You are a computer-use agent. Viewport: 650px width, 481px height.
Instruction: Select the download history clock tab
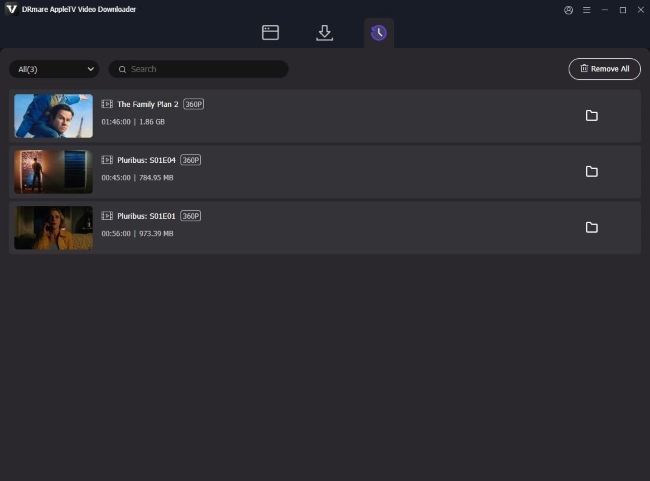click(378, 33)
